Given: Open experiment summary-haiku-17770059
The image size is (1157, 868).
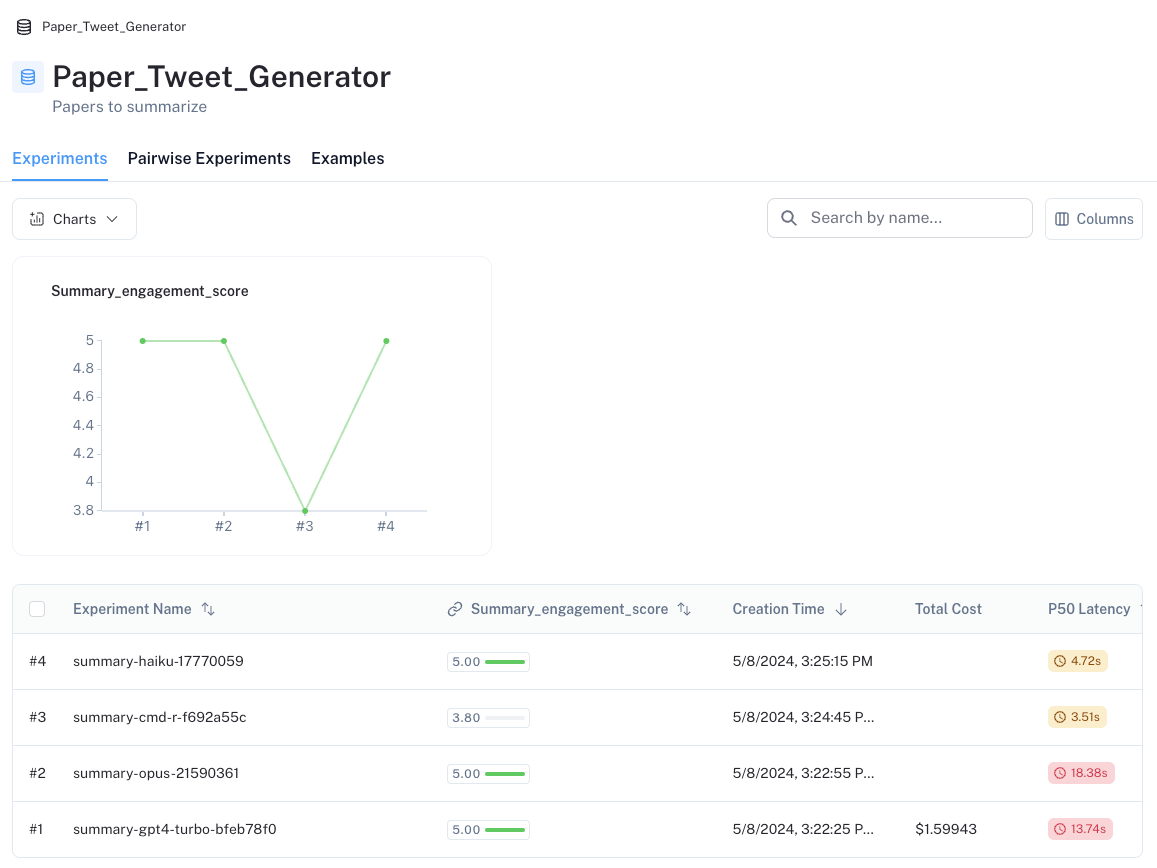Looking at the screenshot, I should point(158,661).
